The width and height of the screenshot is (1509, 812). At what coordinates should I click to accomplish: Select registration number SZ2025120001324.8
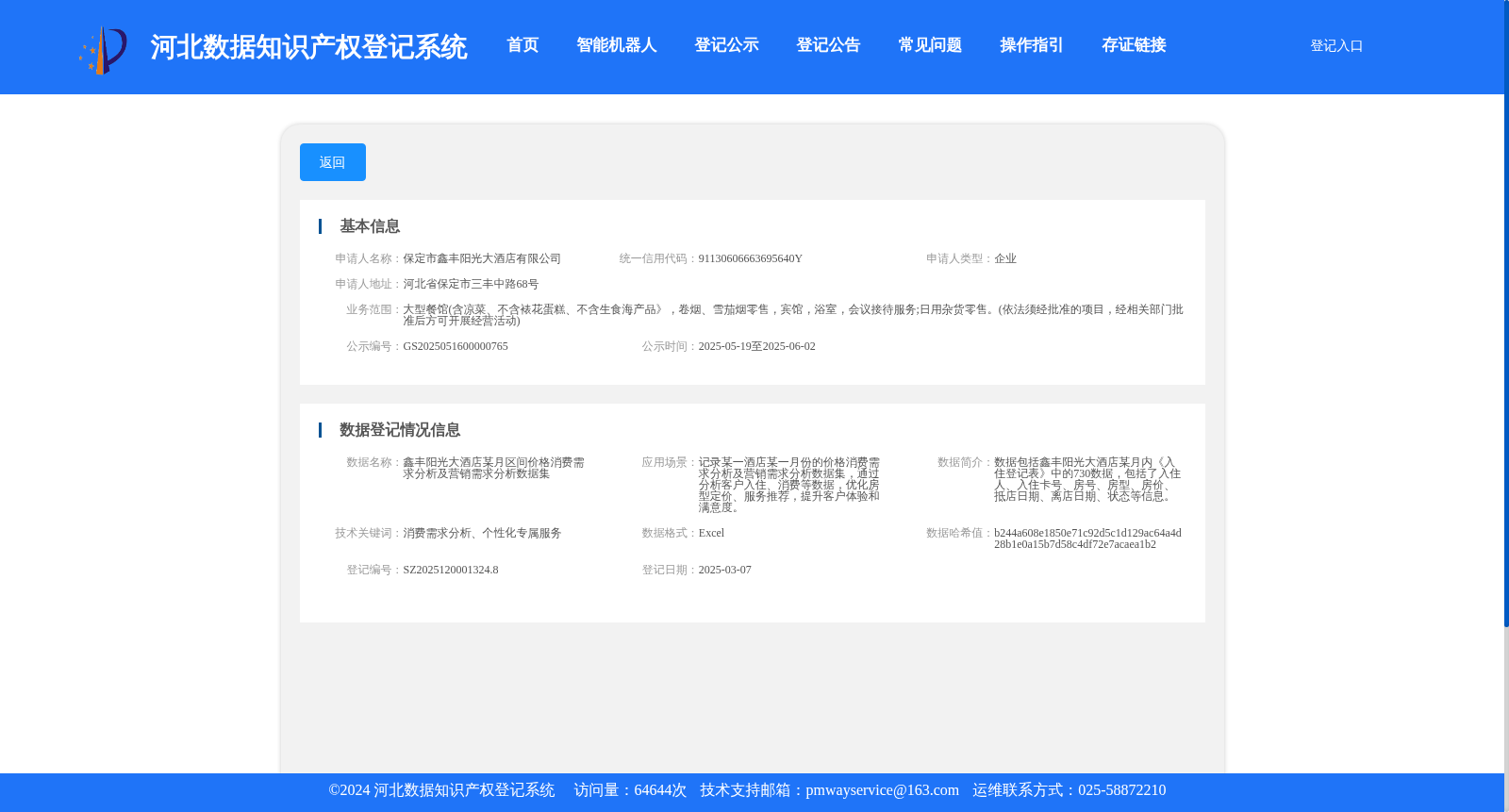[451, 570]
